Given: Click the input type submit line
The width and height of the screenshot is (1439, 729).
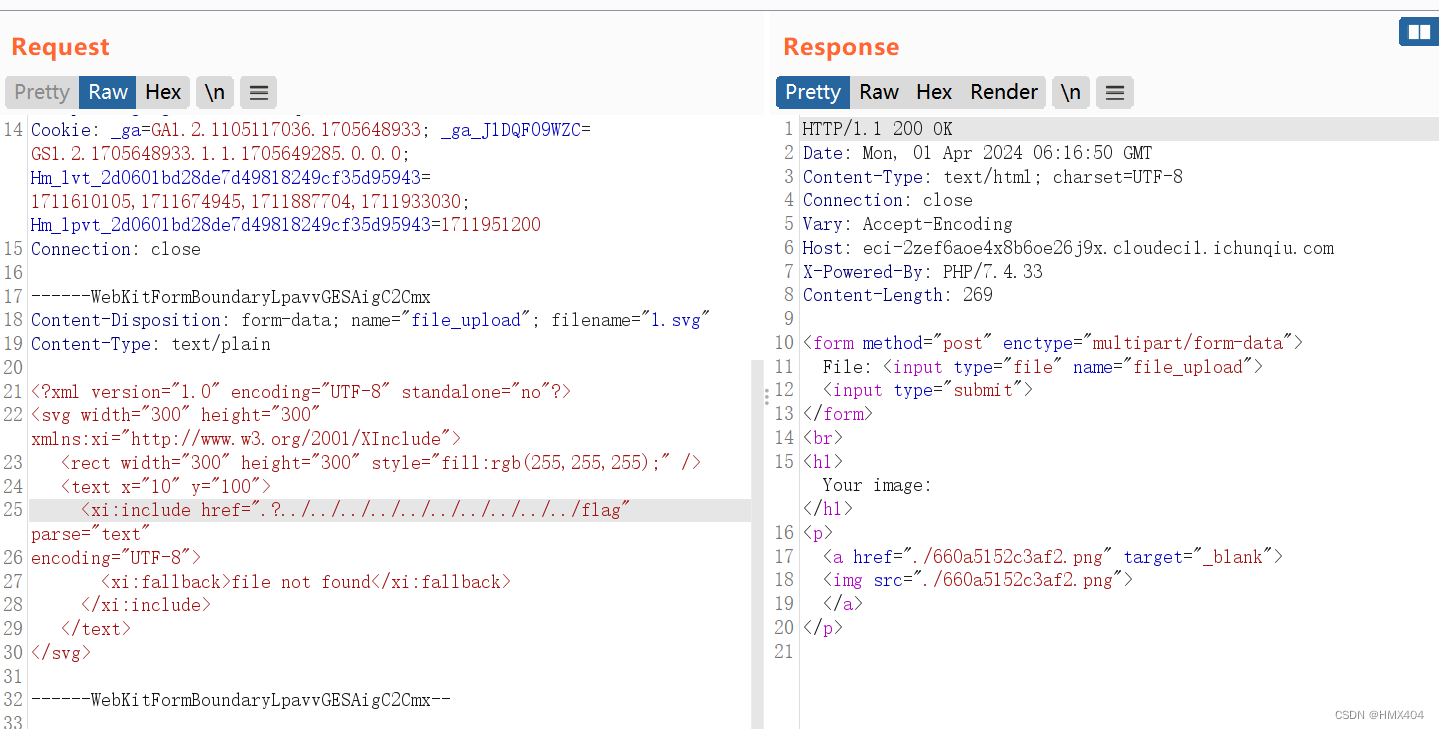Looking at the screenshot, I should [x=927, y=390].
